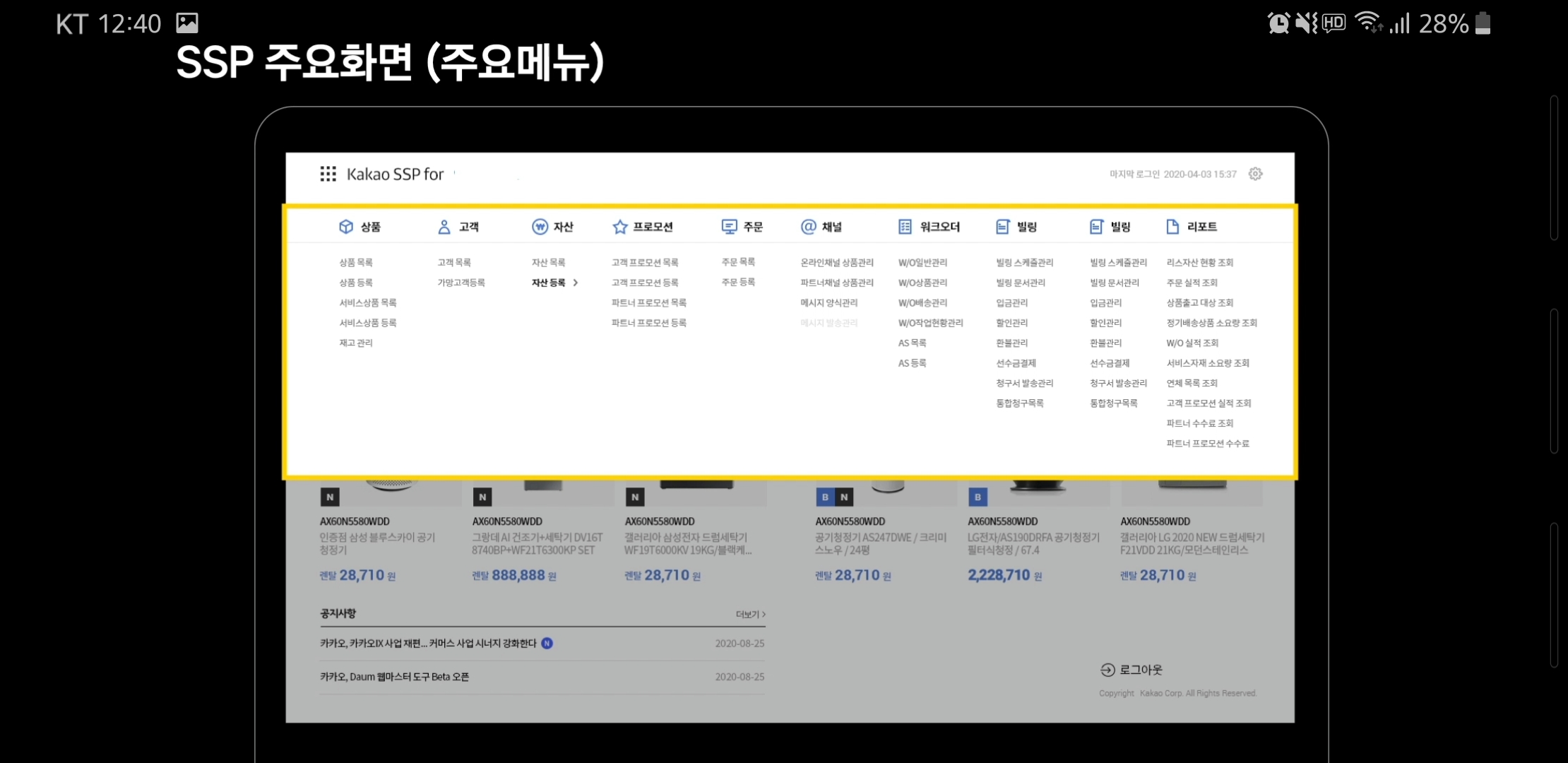Click the 888,888 원 rental price
The height and width of the screenshot is (763, 1568).
point(514,575)
